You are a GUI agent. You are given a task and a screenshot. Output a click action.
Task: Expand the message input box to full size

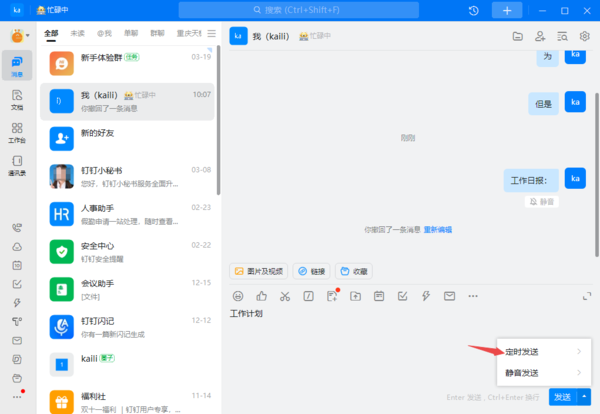pyautogui.click(x=585, y=296)
